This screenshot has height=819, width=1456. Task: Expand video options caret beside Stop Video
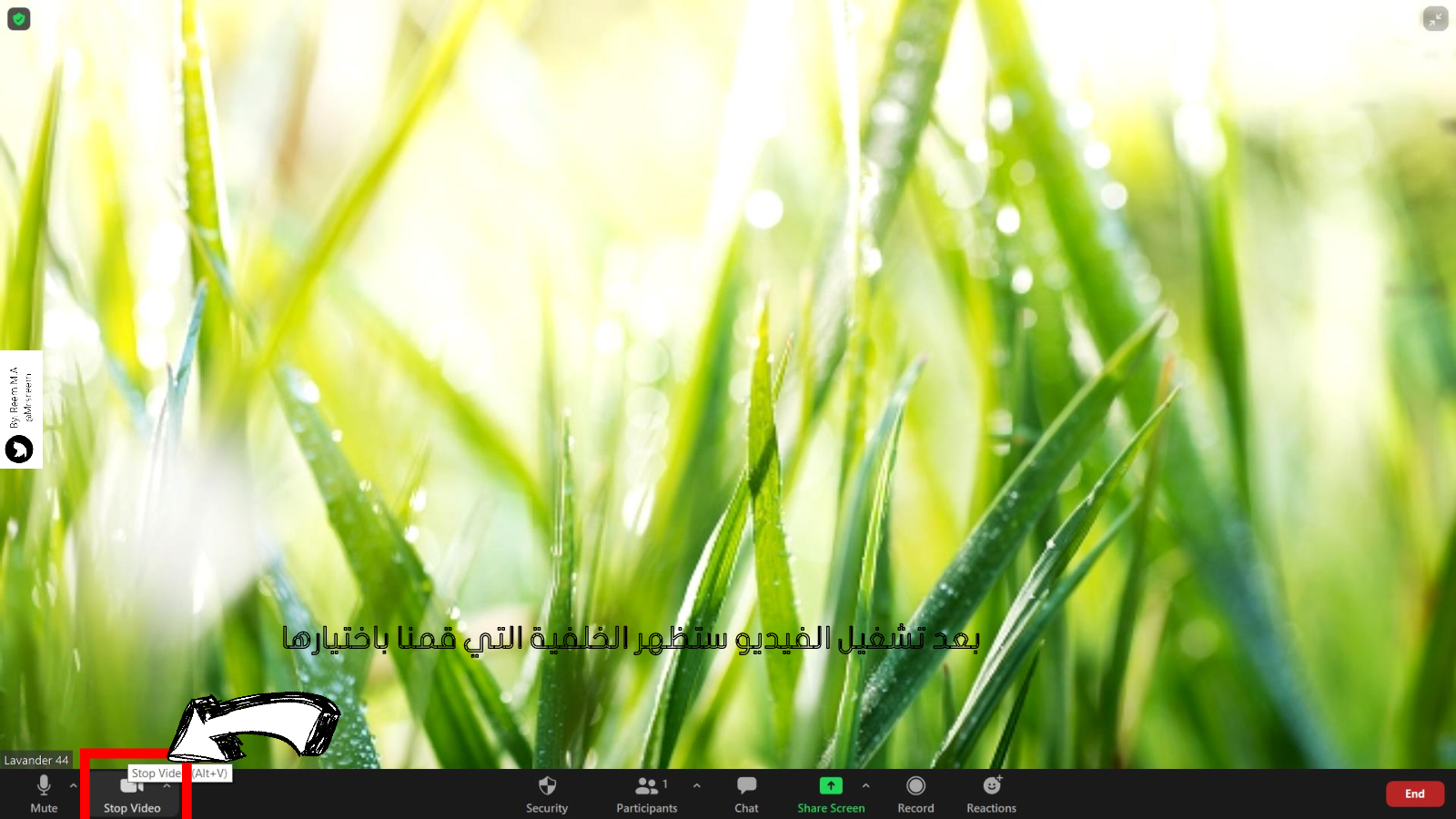[167, 785]
